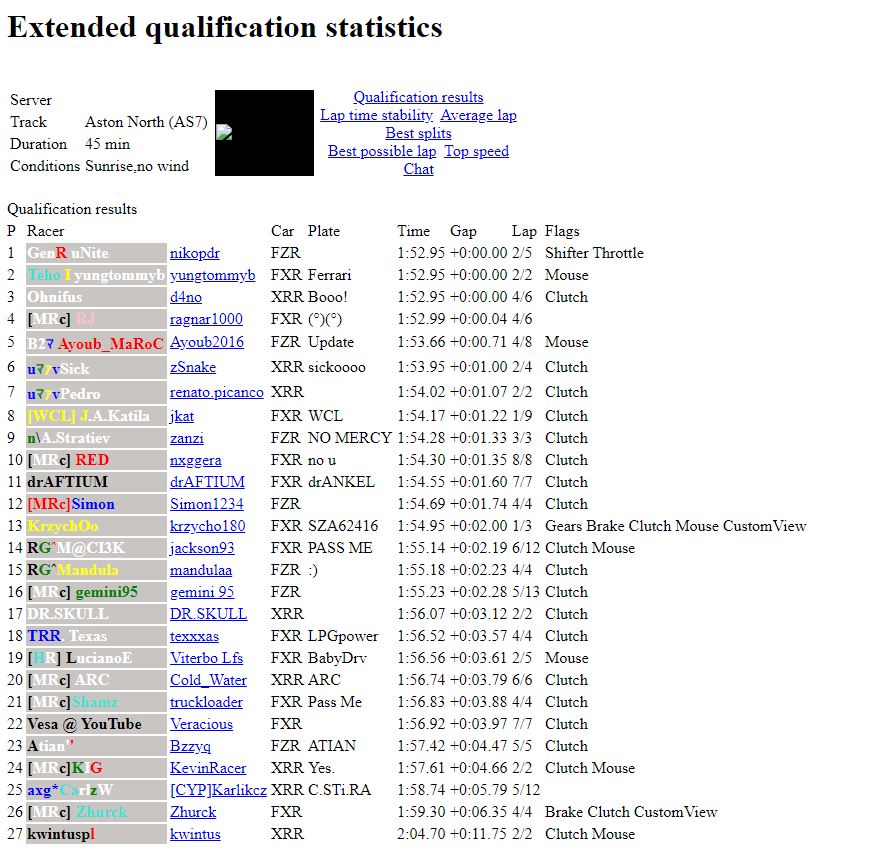Open Ayoub2016 racer link
Screen dimensions: 896x858
coord(207,342)
